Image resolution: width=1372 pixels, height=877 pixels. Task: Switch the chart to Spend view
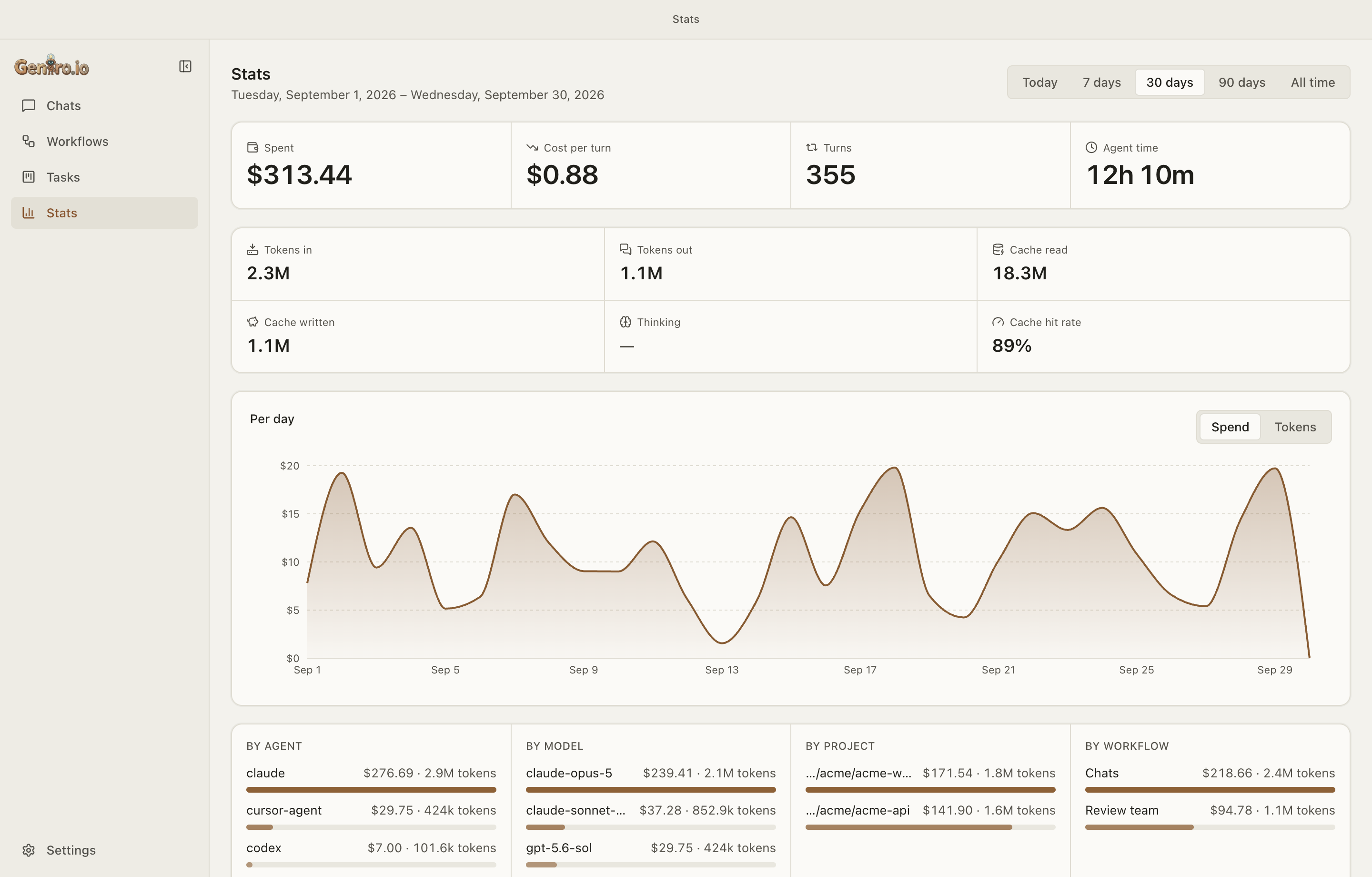(1230, 427)
